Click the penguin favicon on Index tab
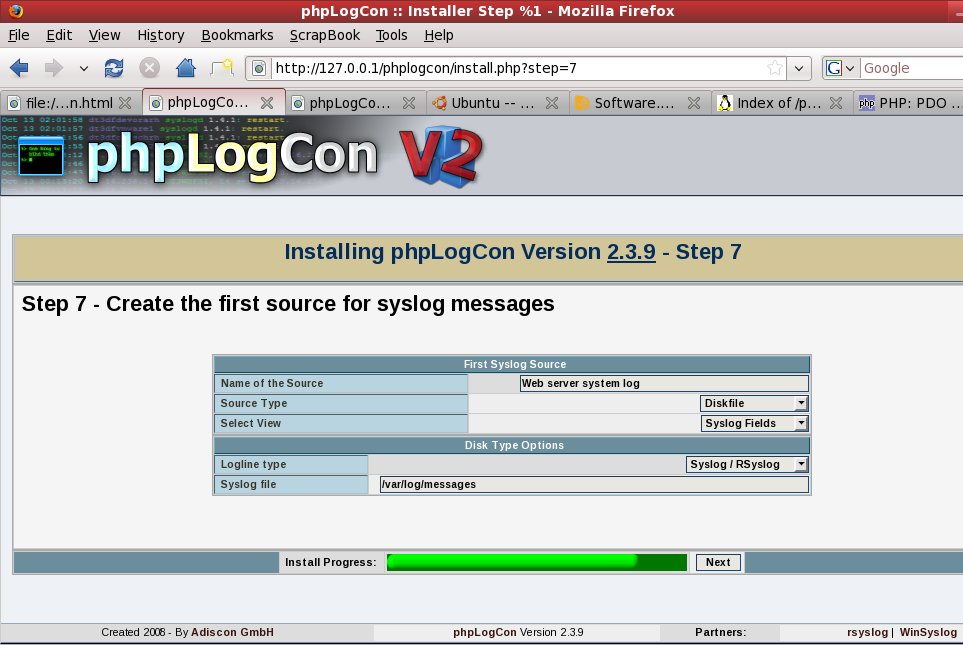This screenshot has width=963, height=645. click(x=725, y=103)
